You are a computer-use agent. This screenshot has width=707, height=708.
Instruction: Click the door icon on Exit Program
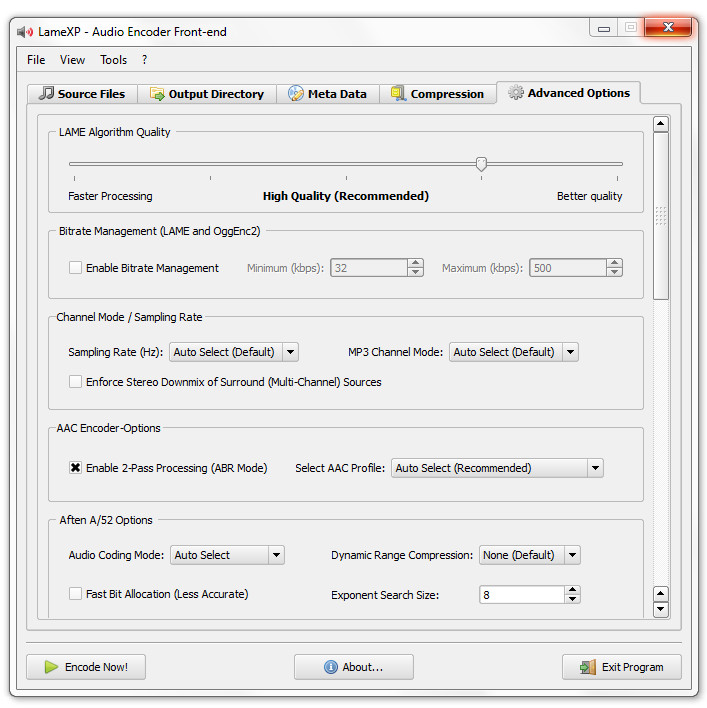588,666
